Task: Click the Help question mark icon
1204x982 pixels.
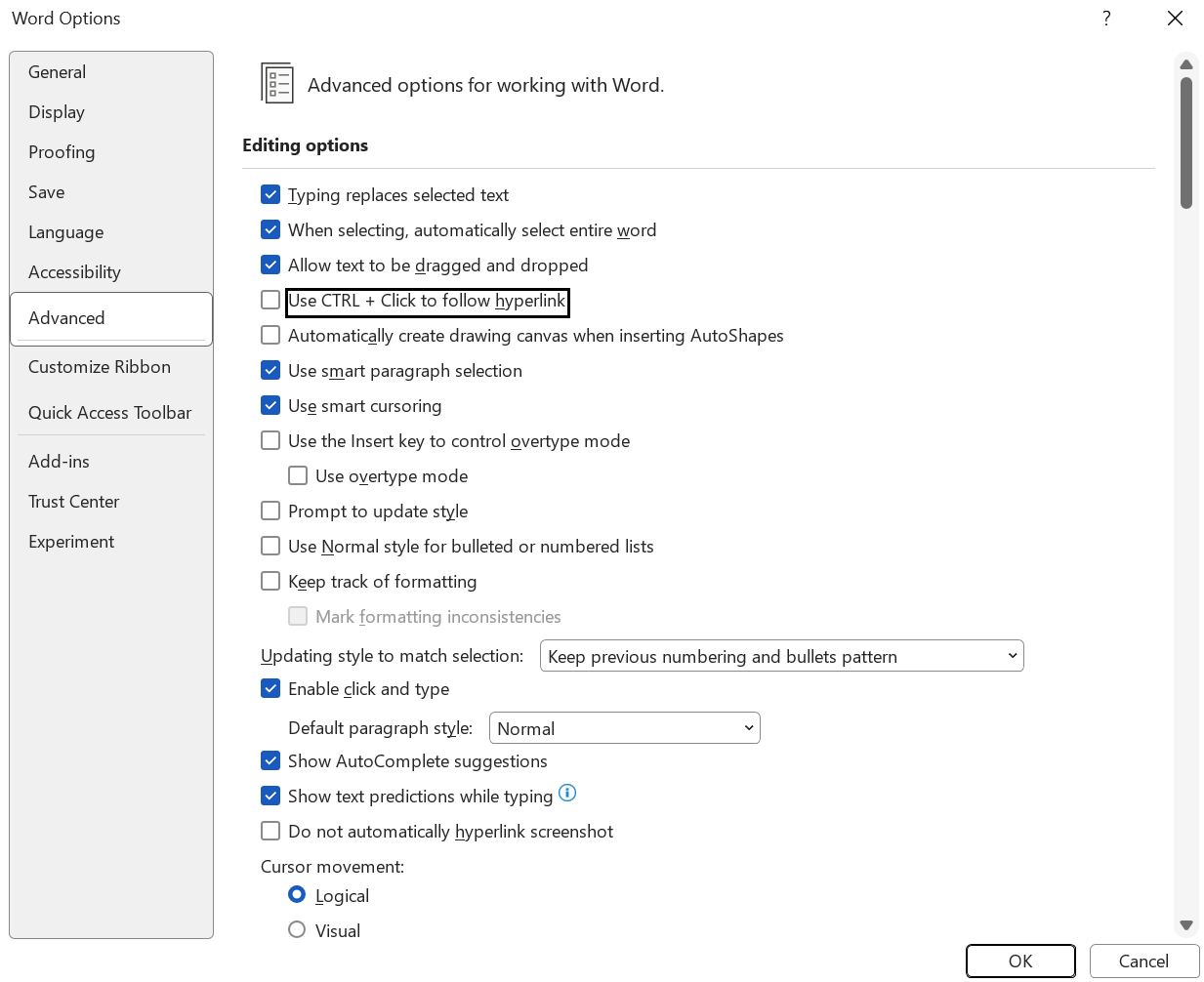Action: pyautogui.click(x=1106, y=19)
